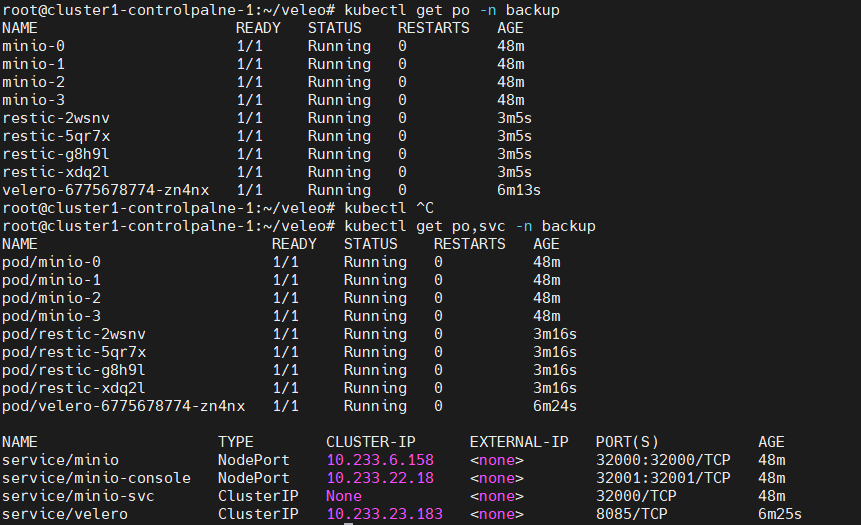The image size is (861, 525).
Task: Select the minio-0 pod name in first listing
Action: [33, 46]
